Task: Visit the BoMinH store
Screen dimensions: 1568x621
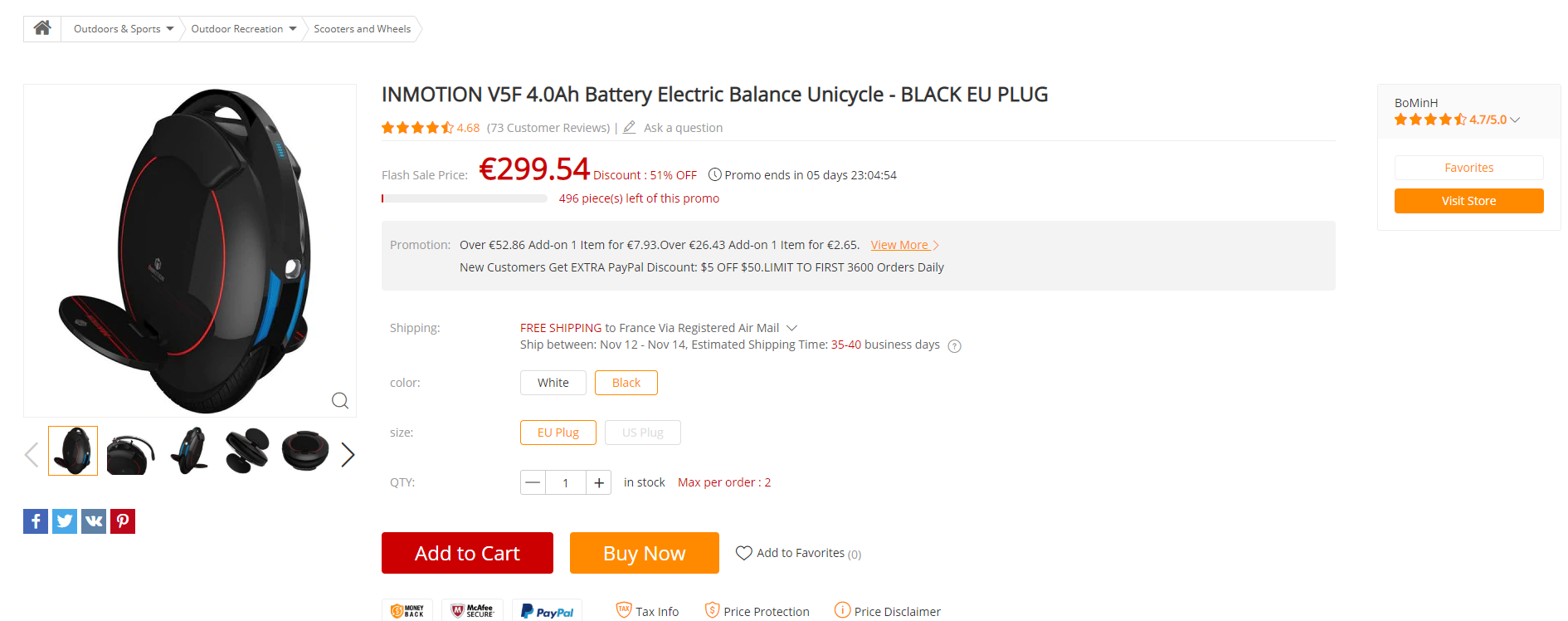Action: coord(1469,201)
